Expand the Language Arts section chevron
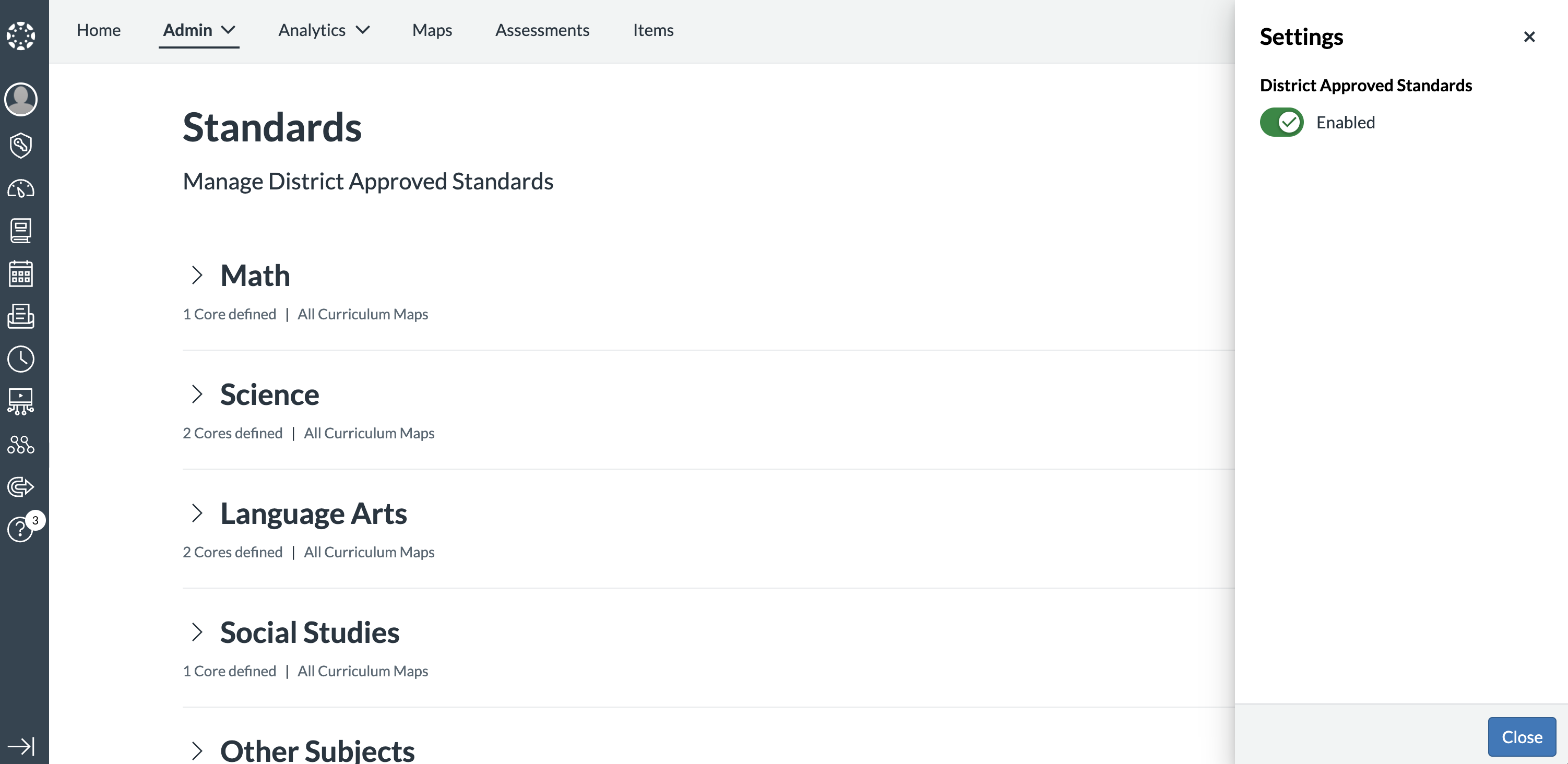 pos(196,513)
